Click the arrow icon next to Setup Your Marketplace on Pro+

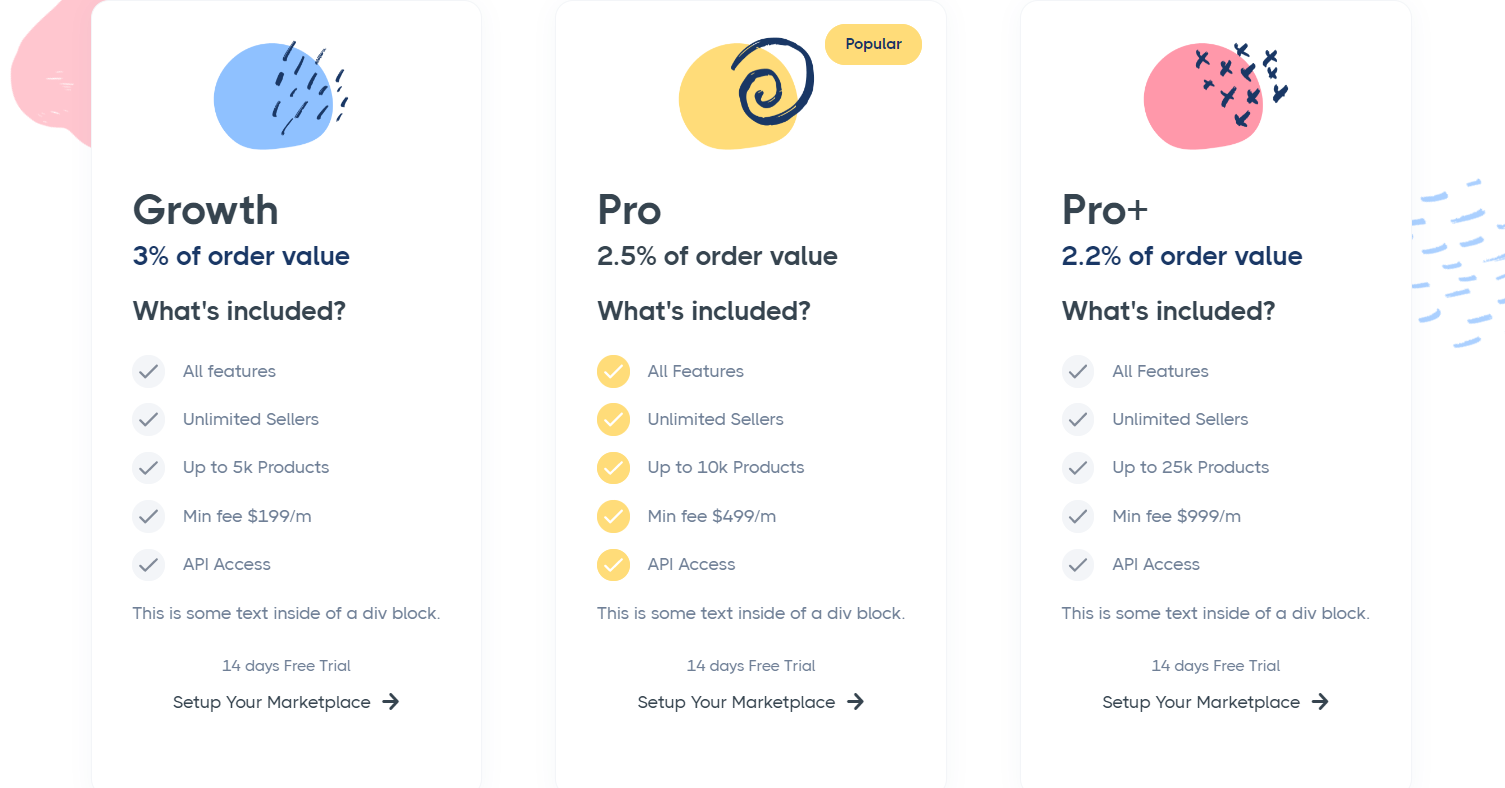(x=1322, y=702)
